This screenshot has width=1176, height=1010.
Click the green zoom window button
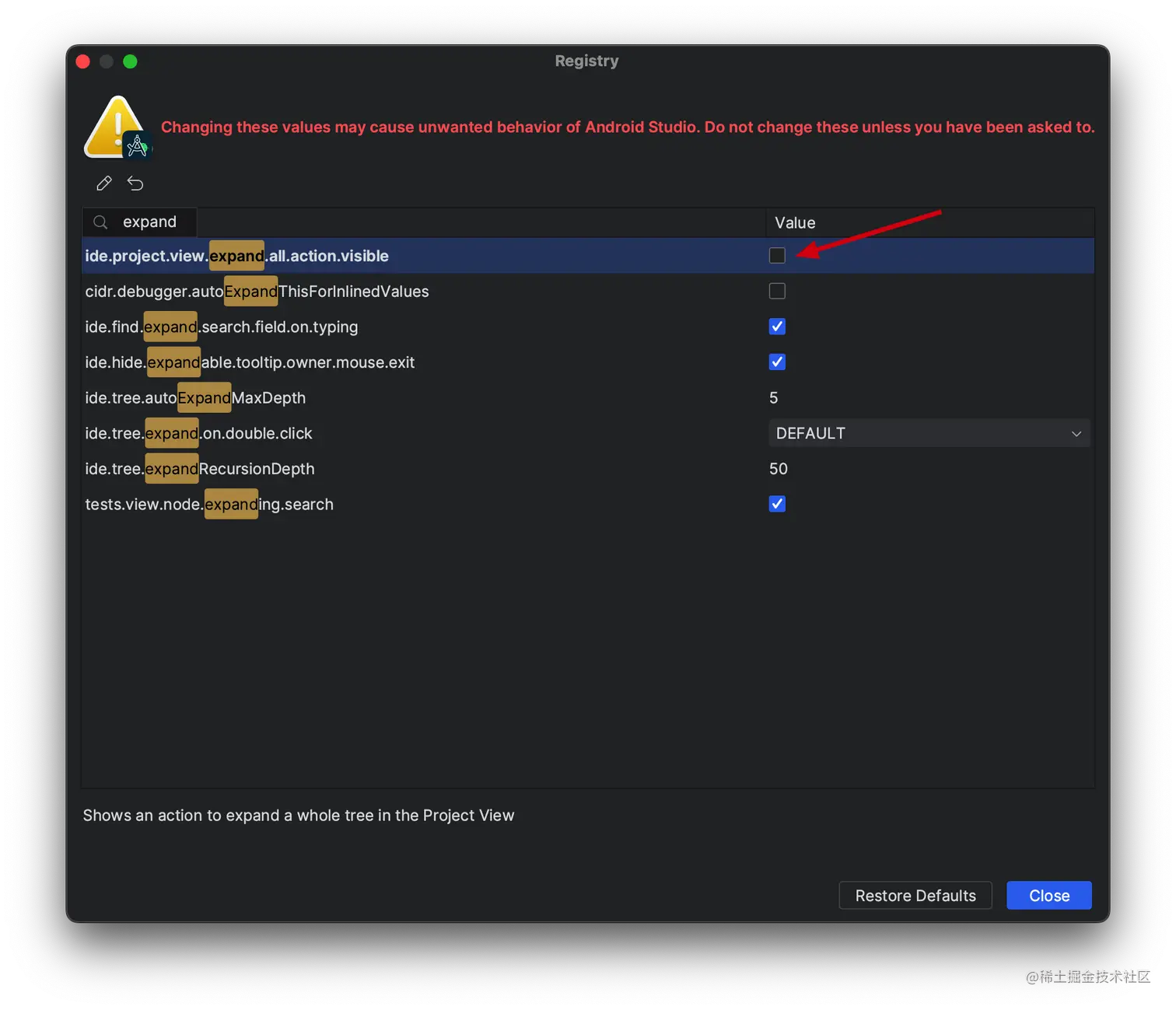(130, 61)
